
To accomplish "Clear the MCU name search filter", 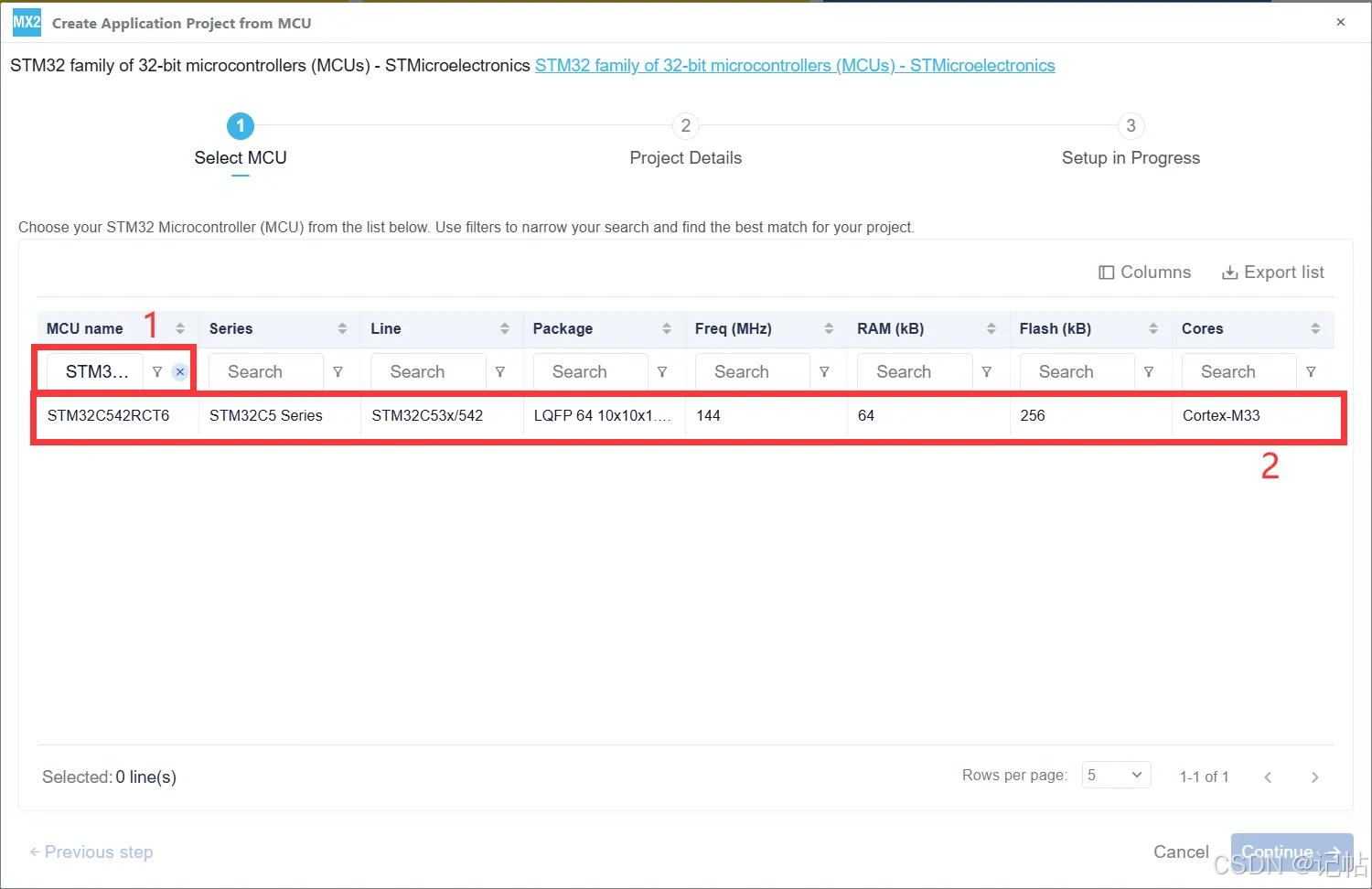I will [x=180, y=372].
